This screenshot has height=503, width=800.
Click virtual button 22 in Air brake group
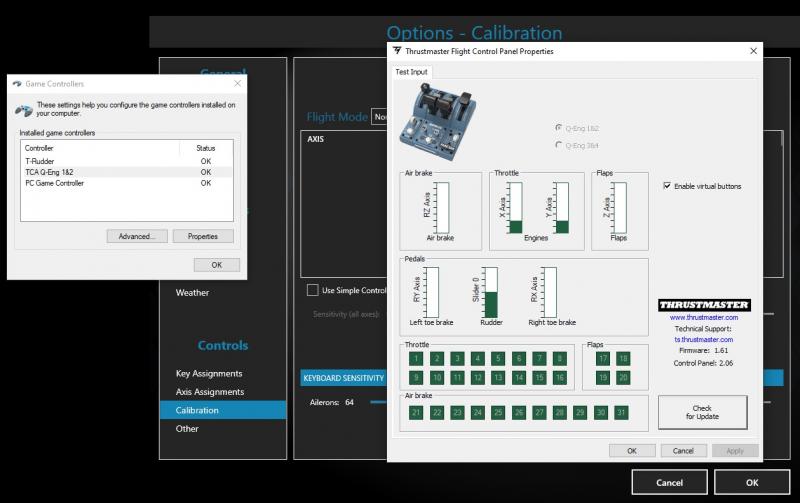[x=437, y=413]
